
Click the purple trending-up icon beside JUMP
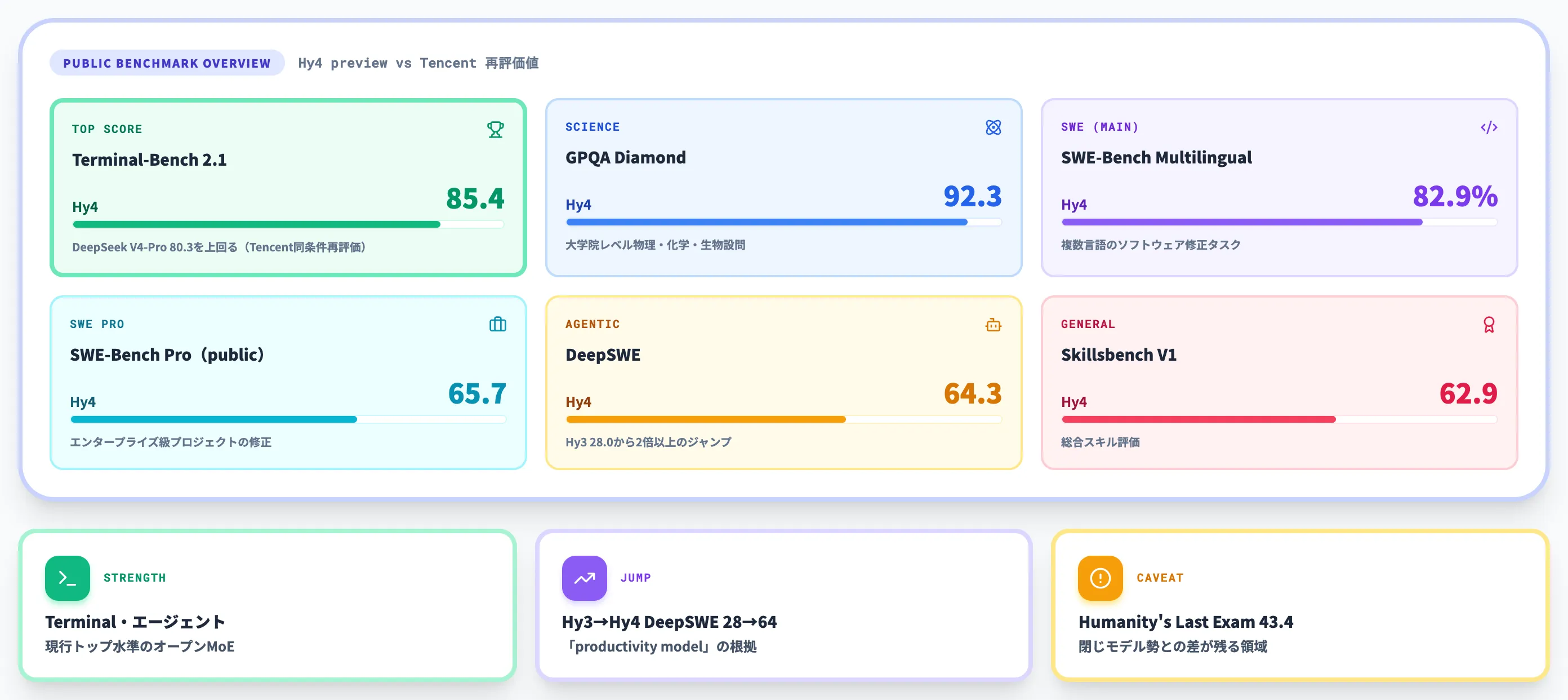(x=585, y=578)
